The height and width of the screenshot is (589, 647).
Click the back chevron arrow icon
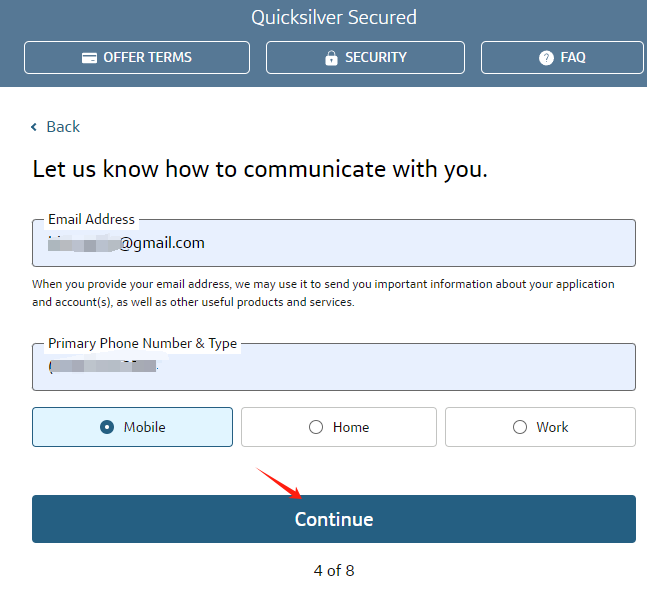coord(34,127)
